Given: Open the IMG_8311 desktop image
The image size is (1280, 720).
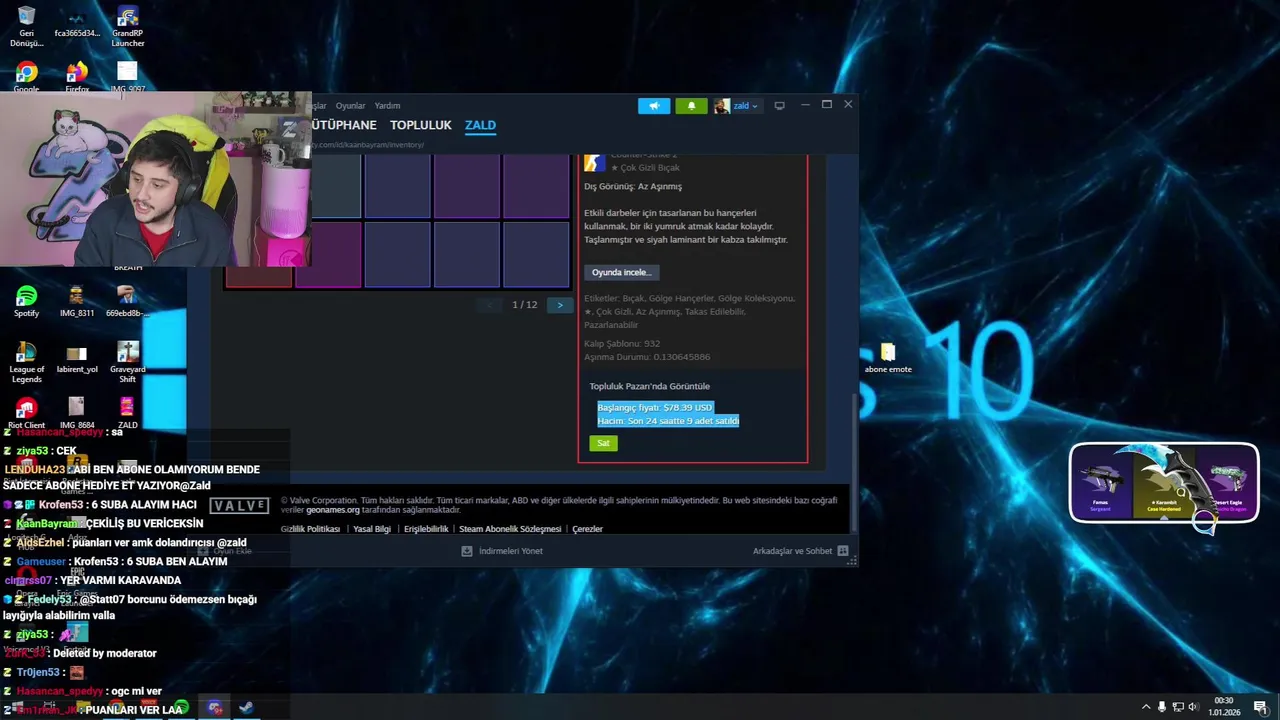Looking at the screenshot, I should [x=77, y=302].
